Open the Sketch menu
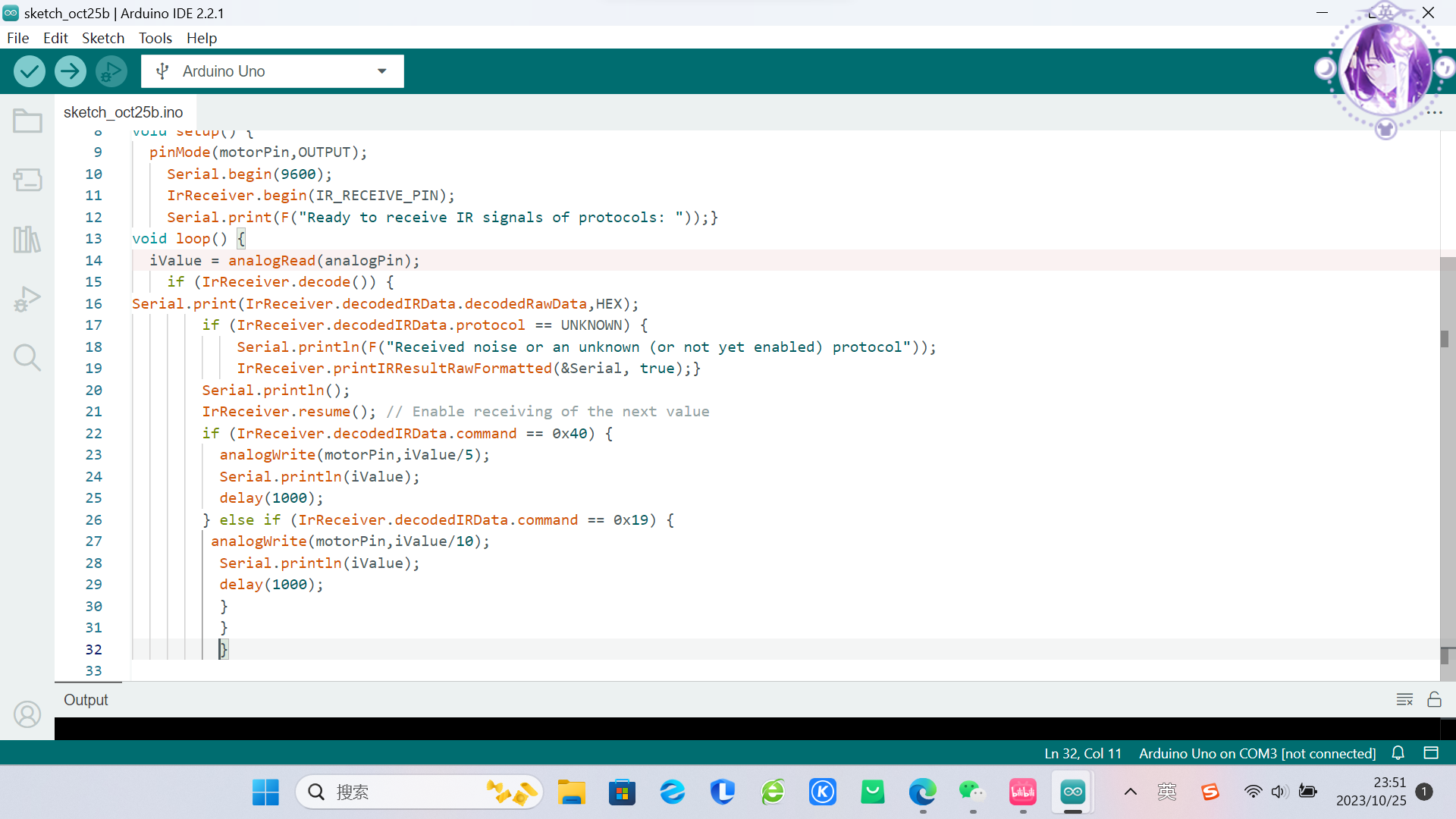Screen dimensions: 1456x819 tap(102, 38)
